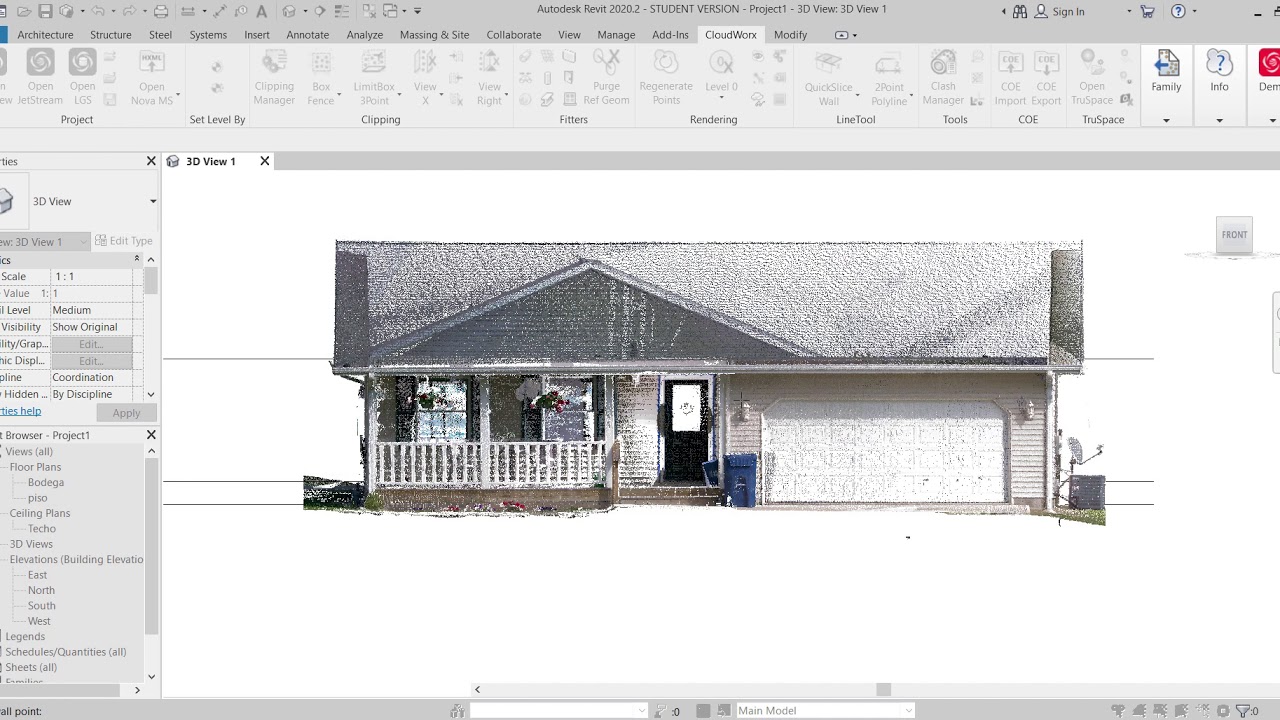This screenshot has height=720, width=1280.
Task: Select the West elevation in browser
Action: (x=39, y=621)
